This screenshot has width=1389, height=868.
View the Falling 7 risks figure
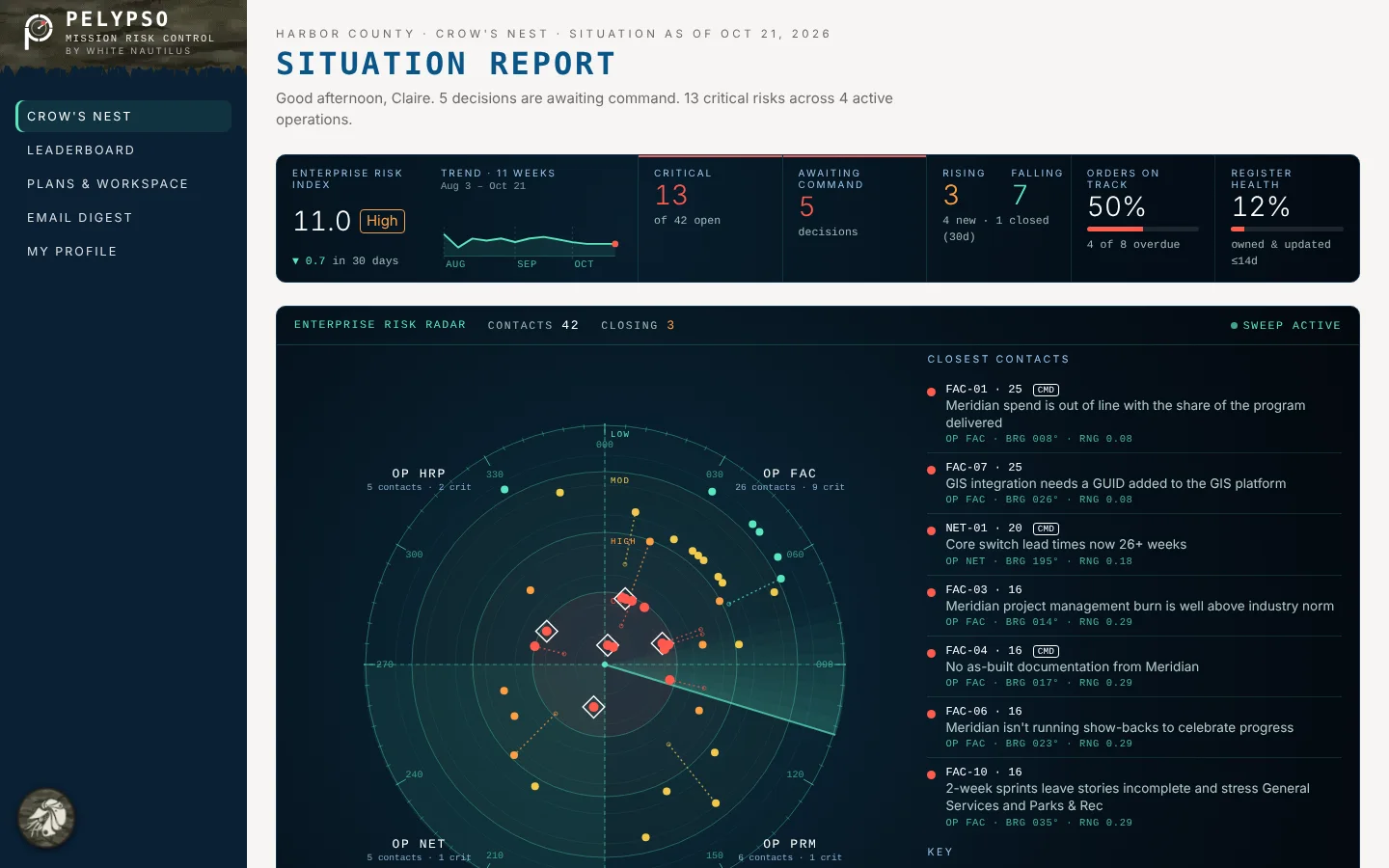(1021, 196)
